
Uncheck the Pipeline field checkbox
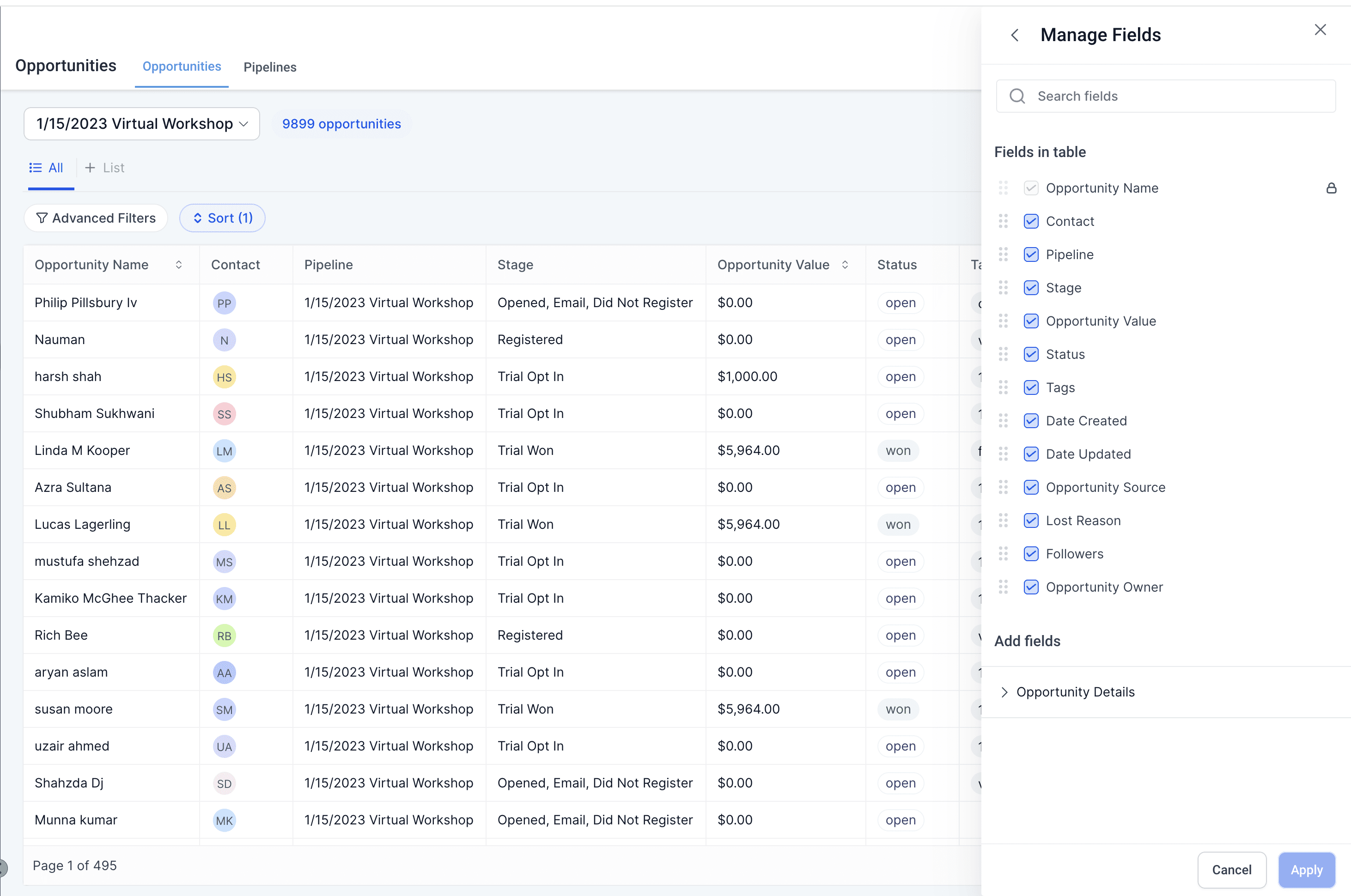pos(1031,254)
